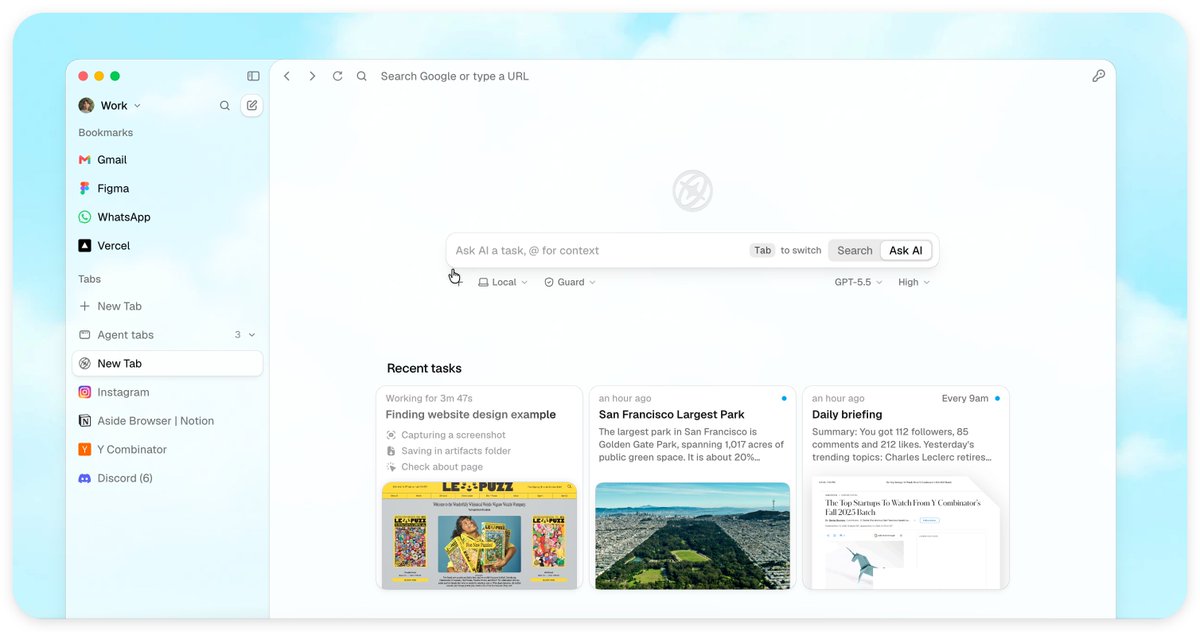
Task: Click the Bookmarks section label
Action: point(106,132)
